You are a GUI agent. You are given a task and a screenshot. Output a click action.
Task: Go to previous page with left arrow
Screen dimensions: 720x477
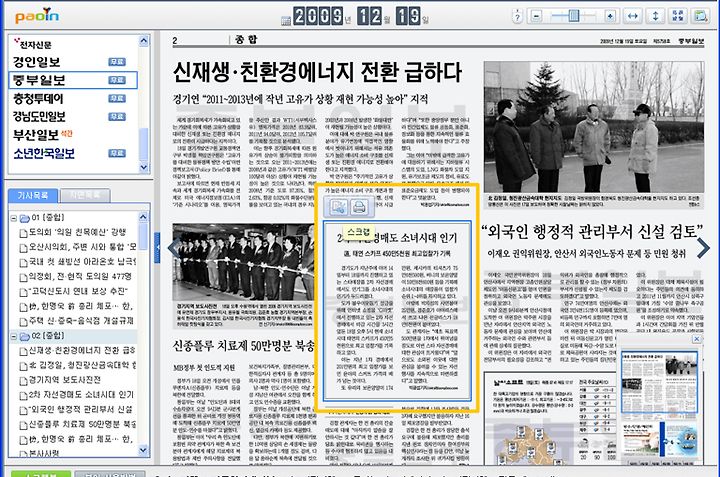click(174, 248)
